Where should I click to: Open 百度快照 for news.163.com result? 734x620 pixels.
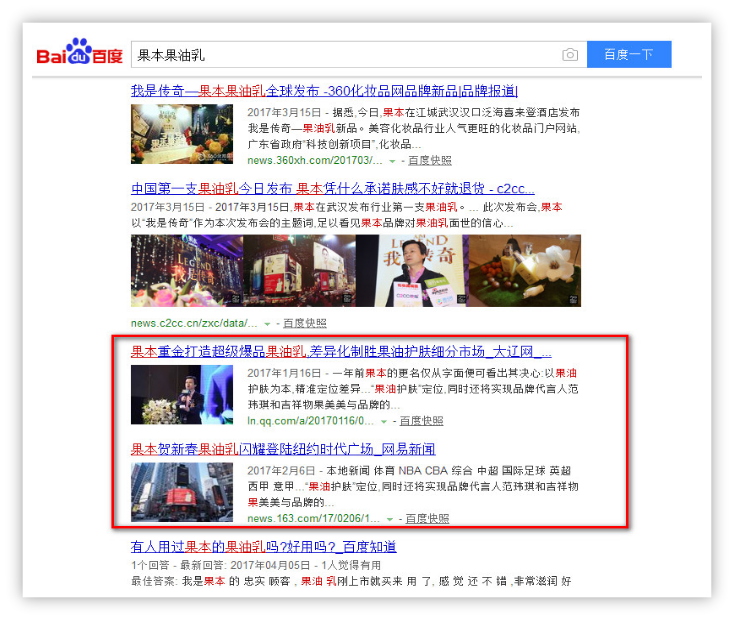(427, 519)
